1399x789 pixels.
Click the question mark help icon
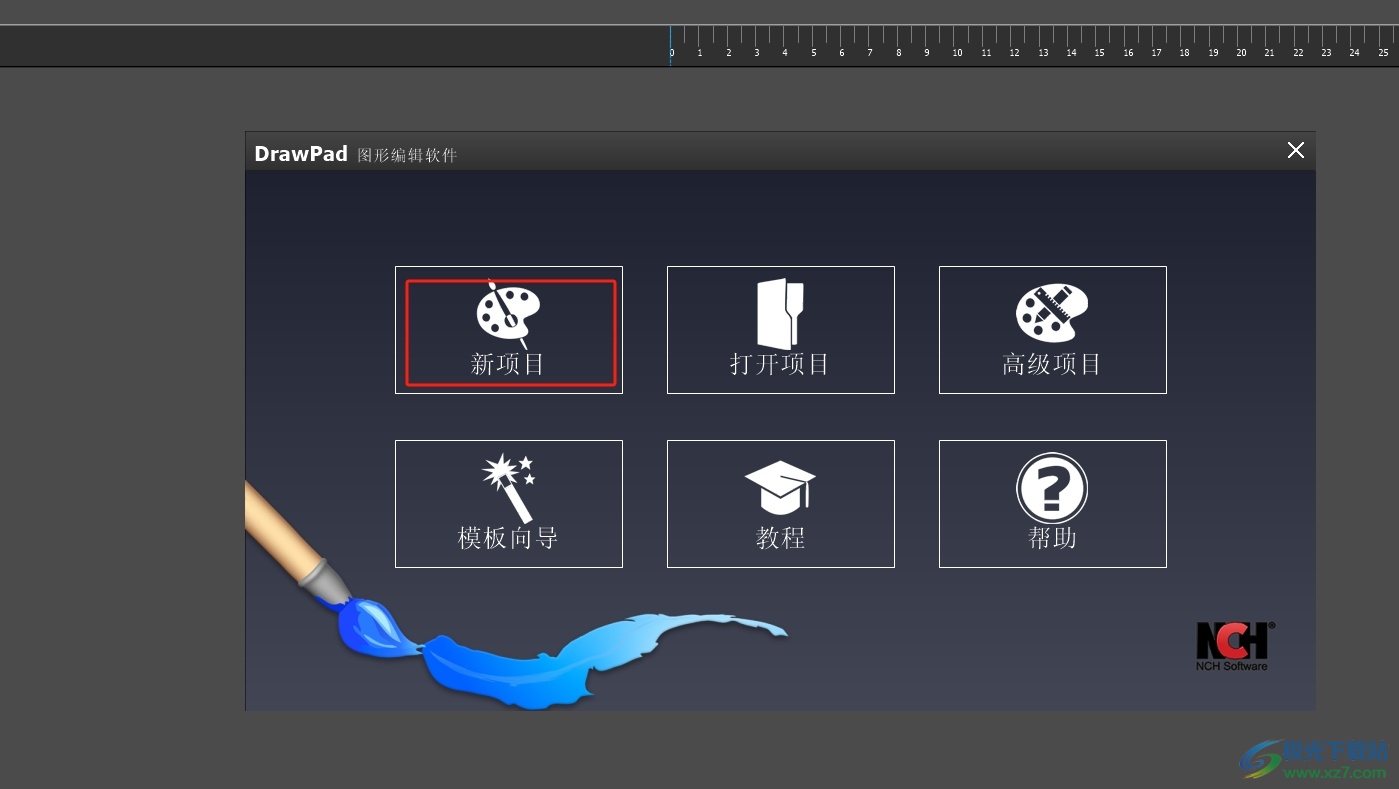click(x=1052, y=488)
